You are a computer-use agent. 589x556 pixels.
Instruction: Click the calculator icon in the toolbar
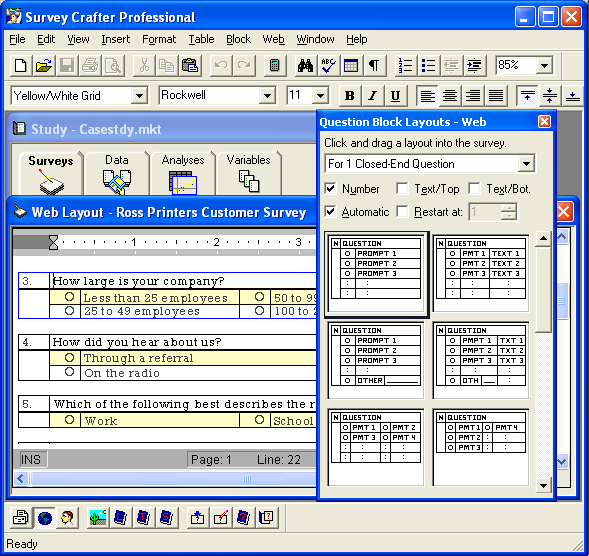pos(275,66)
